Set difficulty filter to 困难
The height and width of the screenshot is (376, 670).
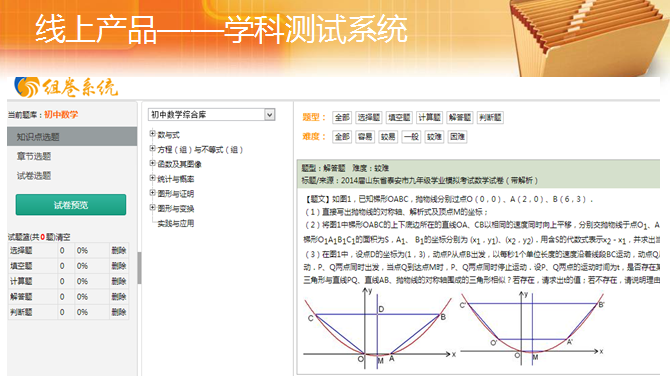click(x=457, y=137)
